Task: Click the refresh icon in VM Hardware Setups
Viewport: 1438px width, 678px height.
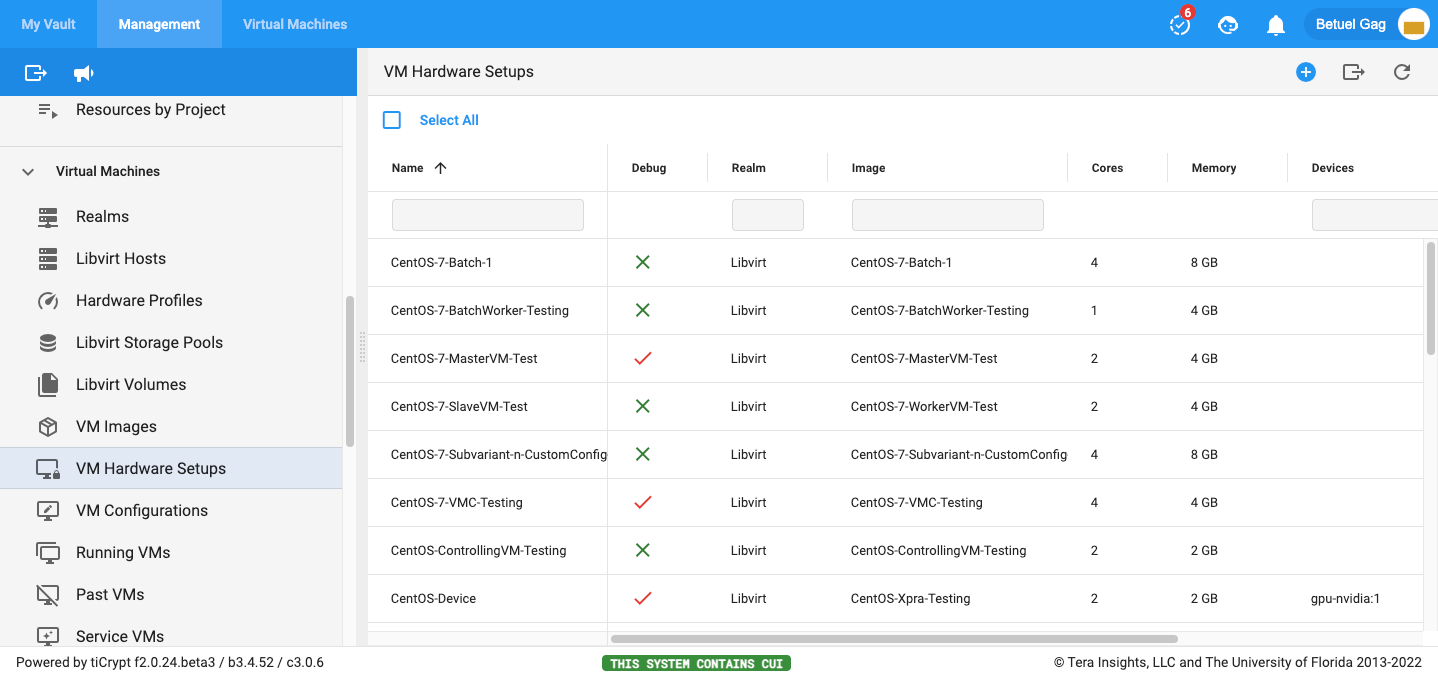Action: click(x=1402, y=72)
